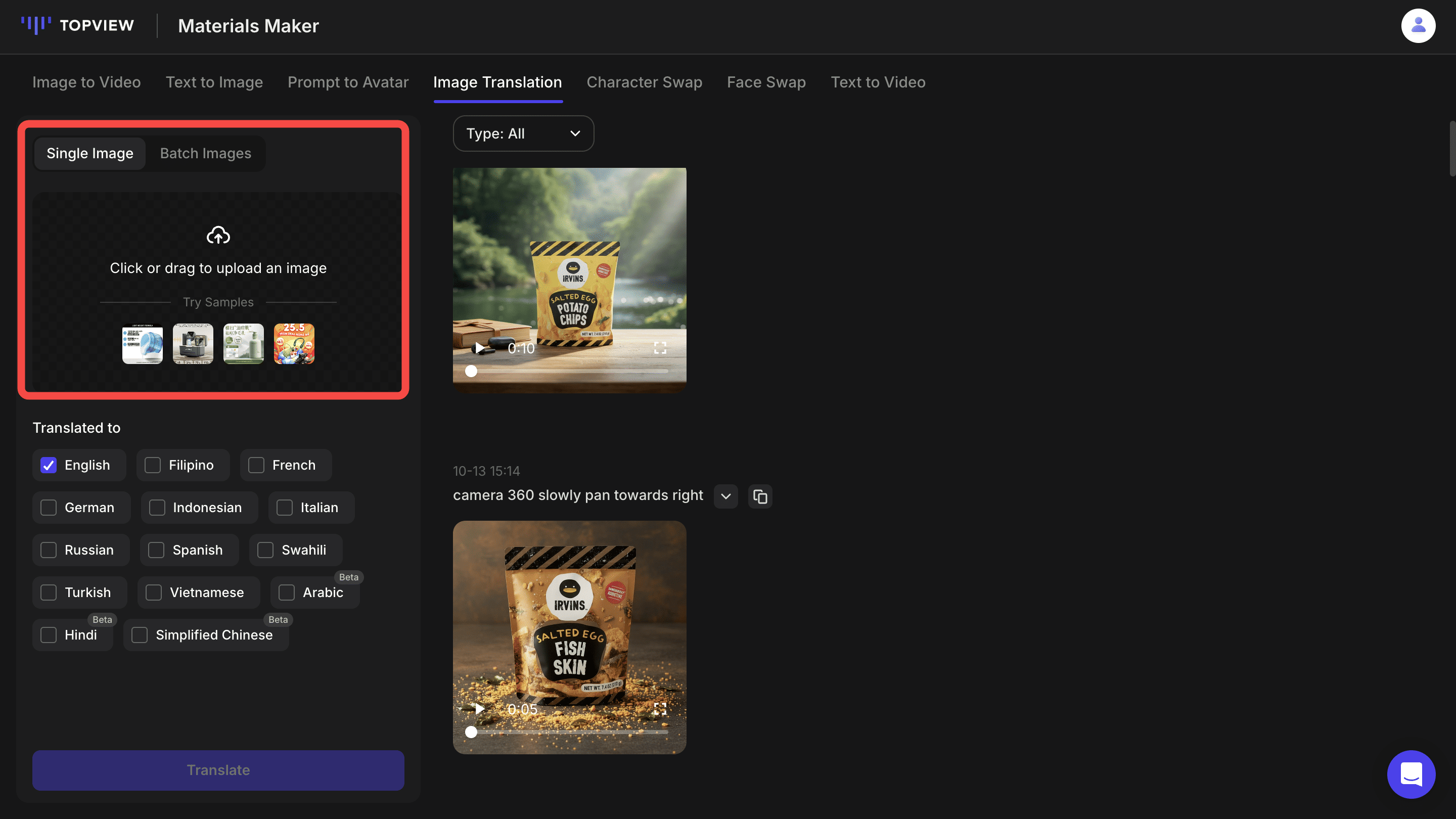
Task: Open the Type: All dropdown
Action: (x=523, y=133)
